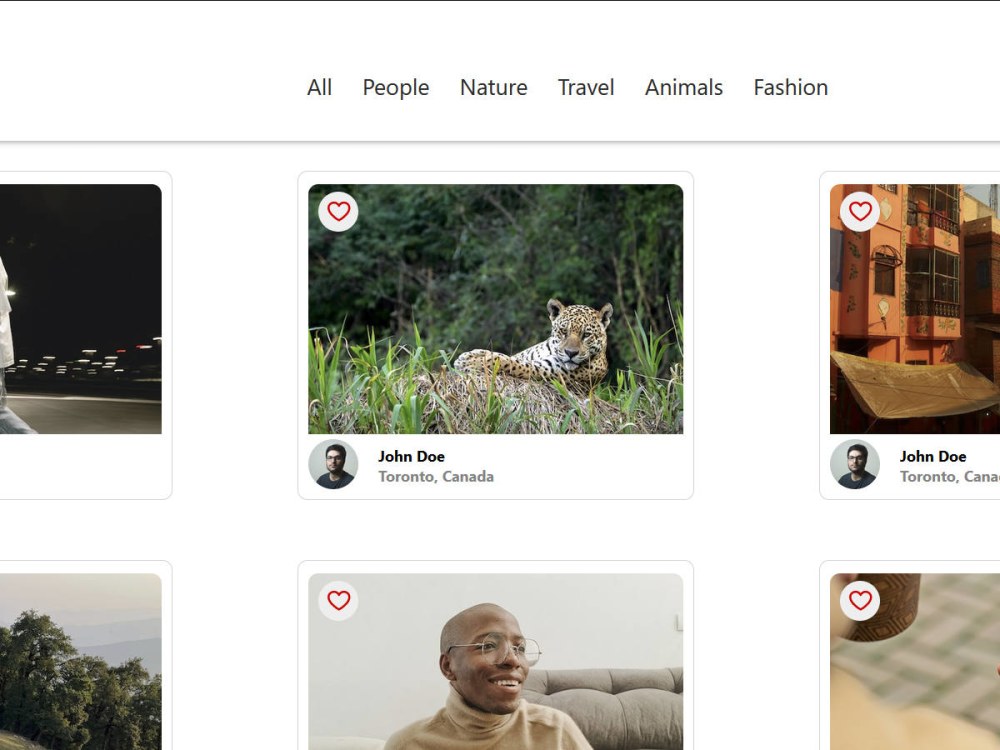Click John Doe avatar under jaguar photo

333,464
